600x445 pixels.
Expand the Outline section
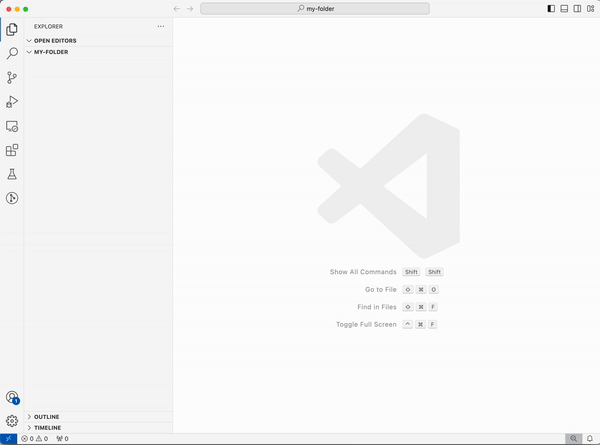pos(98,417)
